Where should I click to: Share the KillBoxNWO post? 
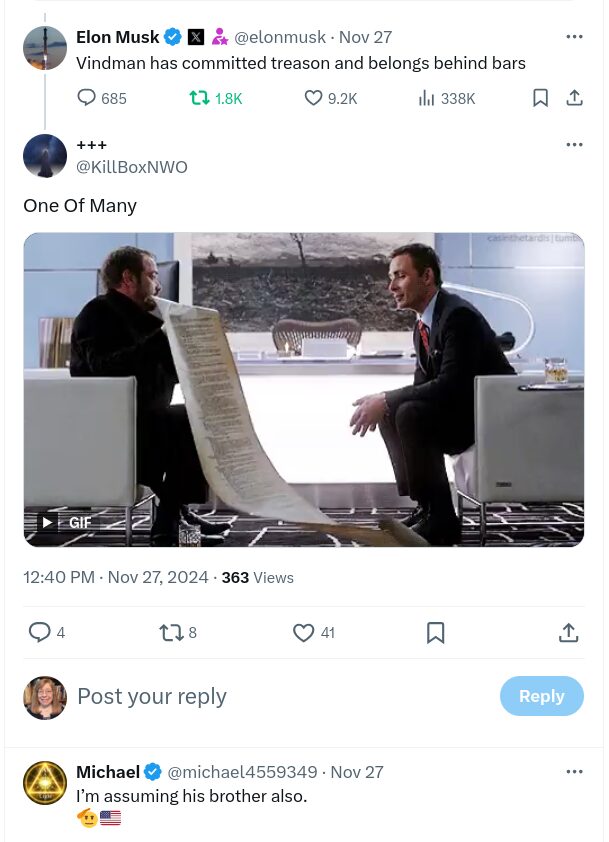tap(568, 632)
